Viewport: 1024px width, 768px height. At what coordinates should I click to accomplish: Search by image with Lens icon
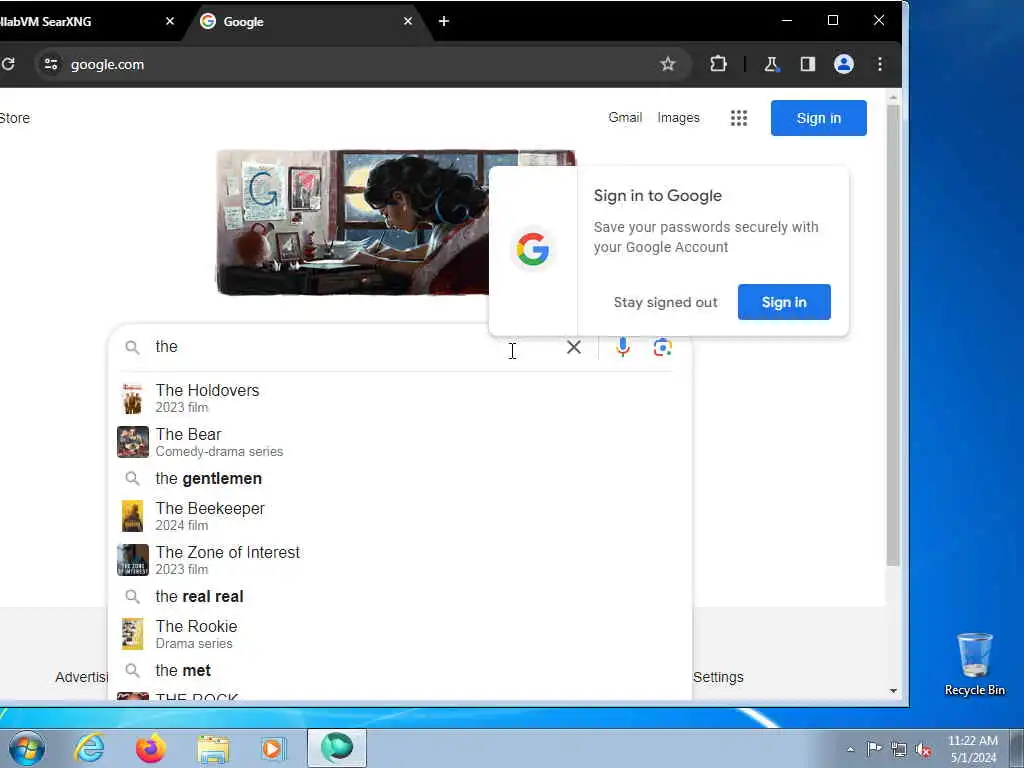tap(662, 347)
